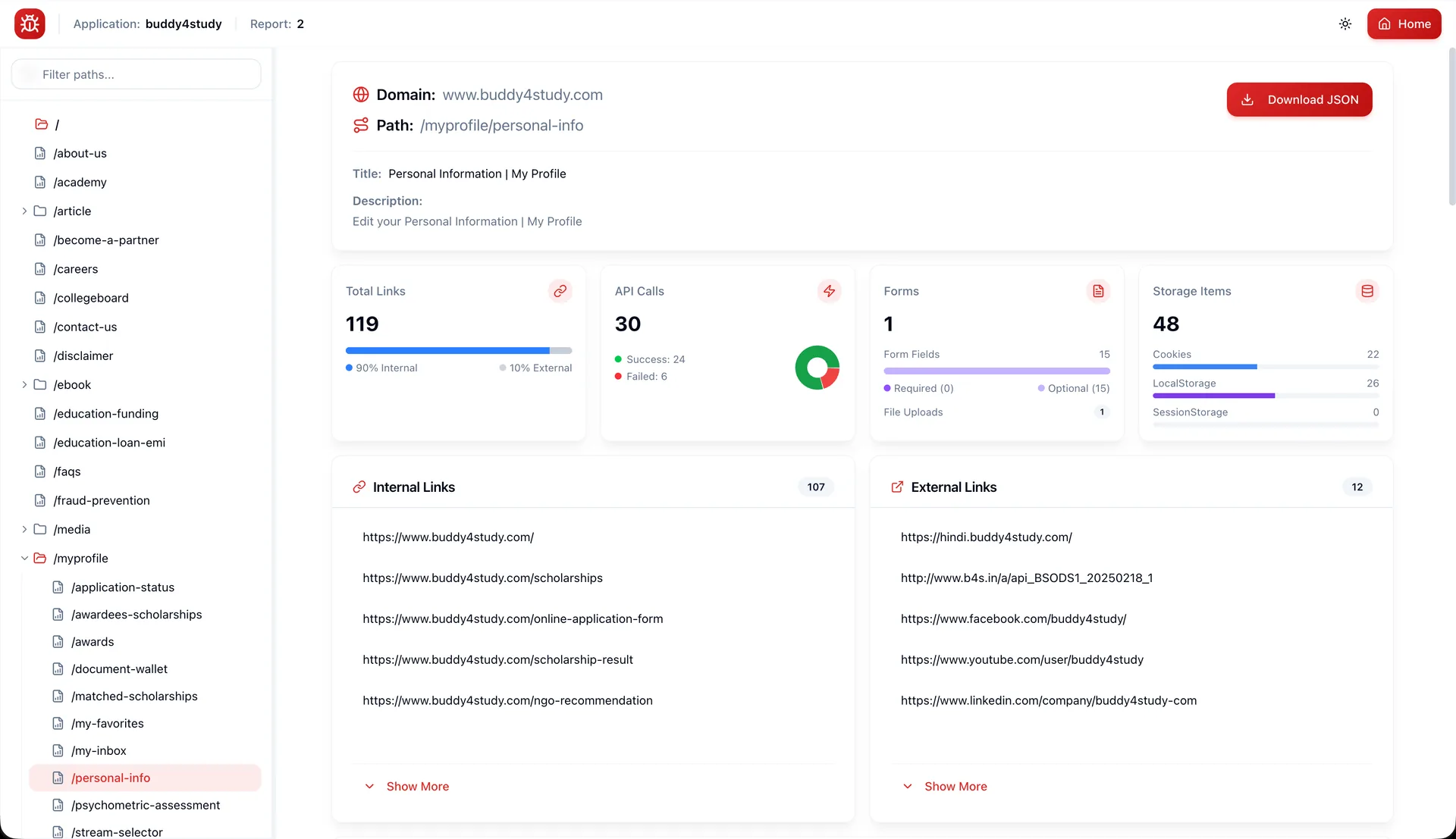Image resolution: width=1456 pixels, height=839 pixels.
Task: Open internal link online-application-form
Action: [513, 619]
